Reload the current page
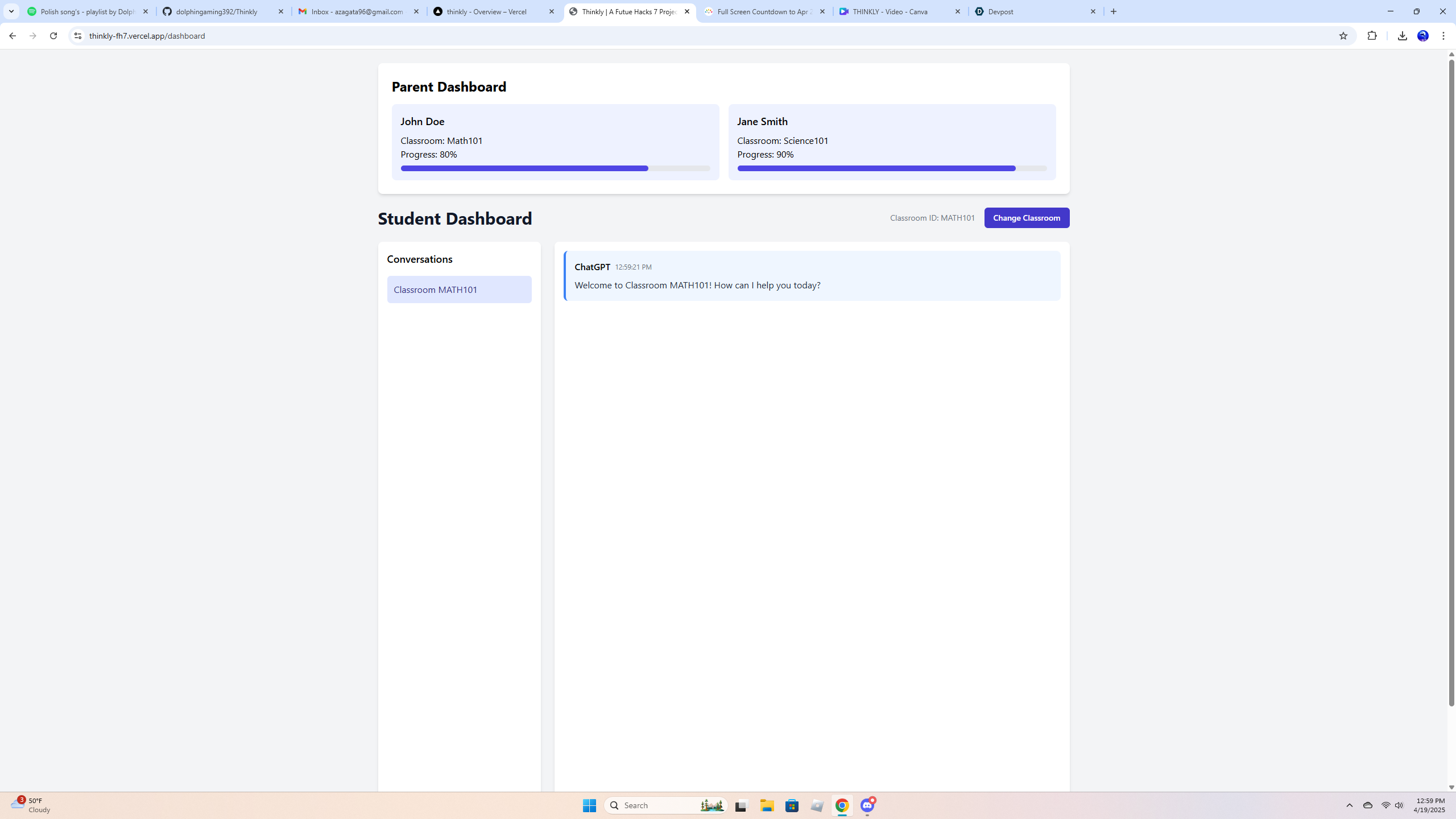The height and width of the screenshot is (819, 1456). (x=53, y=36)
